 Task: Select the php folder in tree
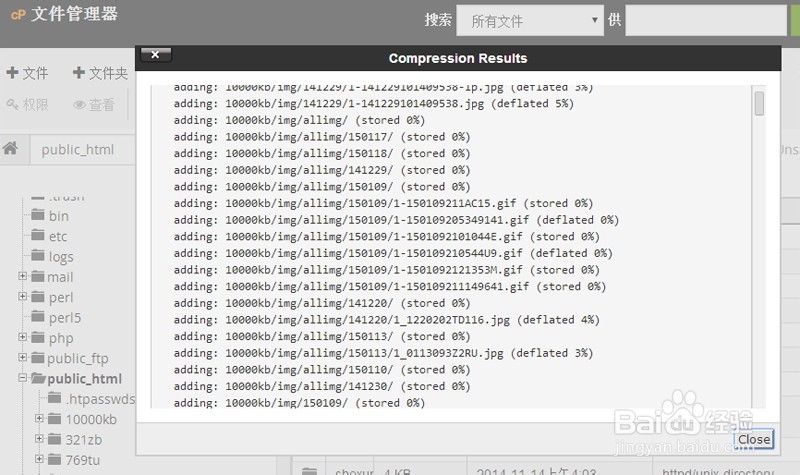(x=61, y=338)
